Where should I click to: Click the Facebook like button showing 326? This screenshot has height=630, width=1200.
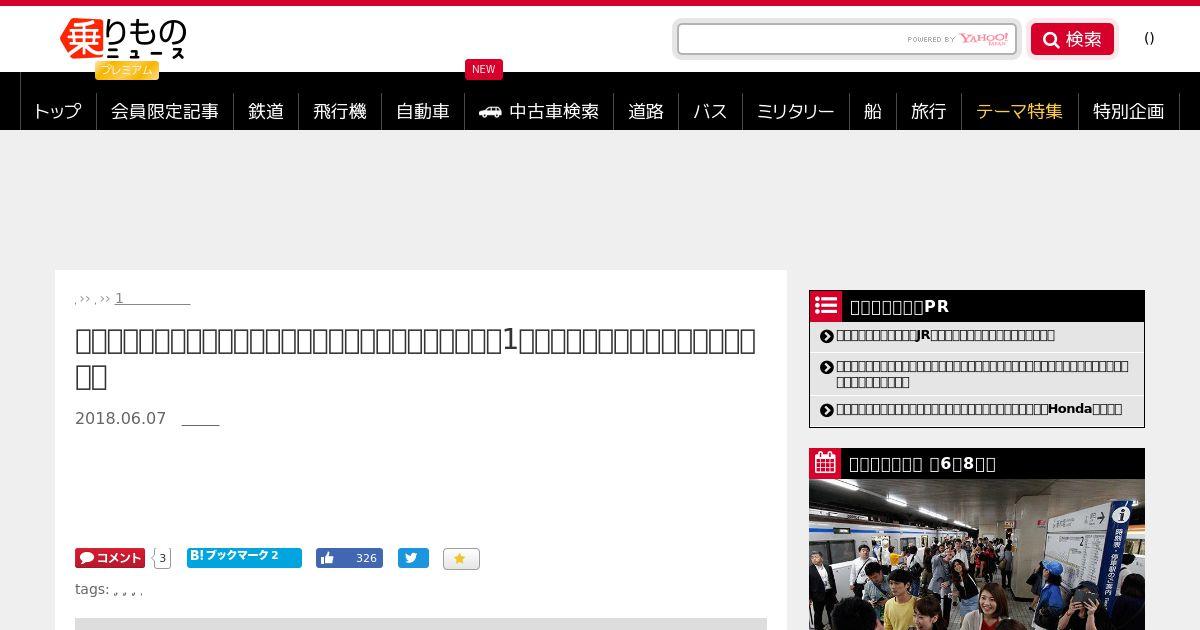(349, 558)
